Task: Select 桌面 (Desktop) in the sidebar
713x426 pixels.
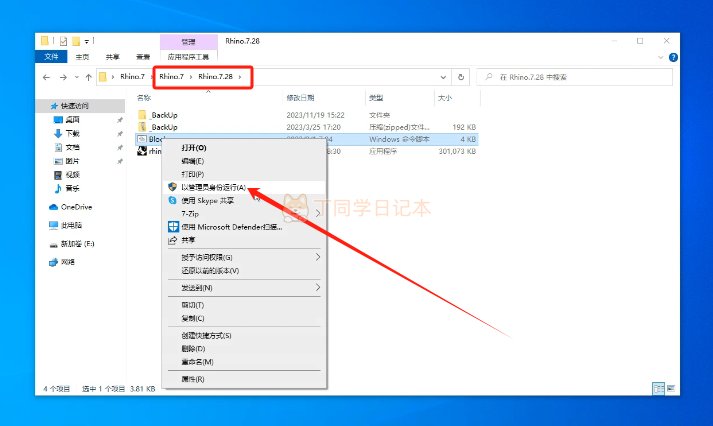Action: pyautogui.click(x=72, y=120)
